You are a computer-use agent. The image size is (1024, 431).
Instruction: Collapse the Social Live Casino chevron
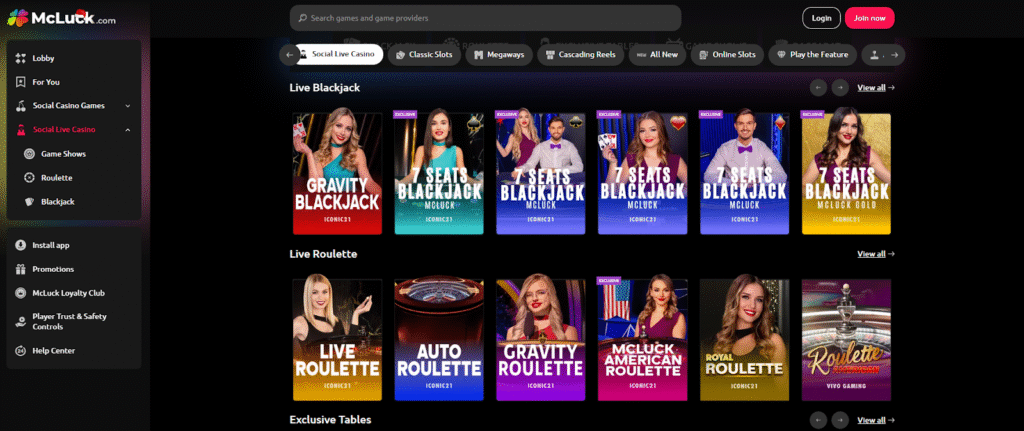(128, 130)
